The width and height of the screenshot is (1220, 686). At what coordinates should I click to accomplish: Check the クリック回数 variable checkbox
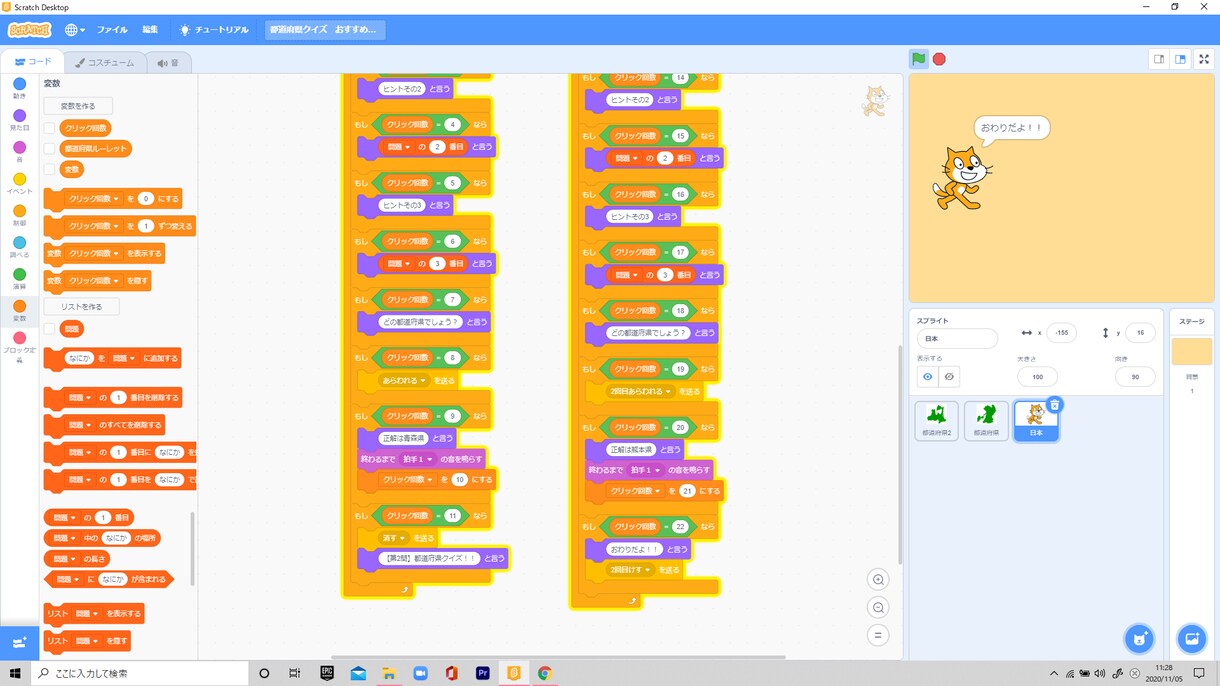coord(50,128)
